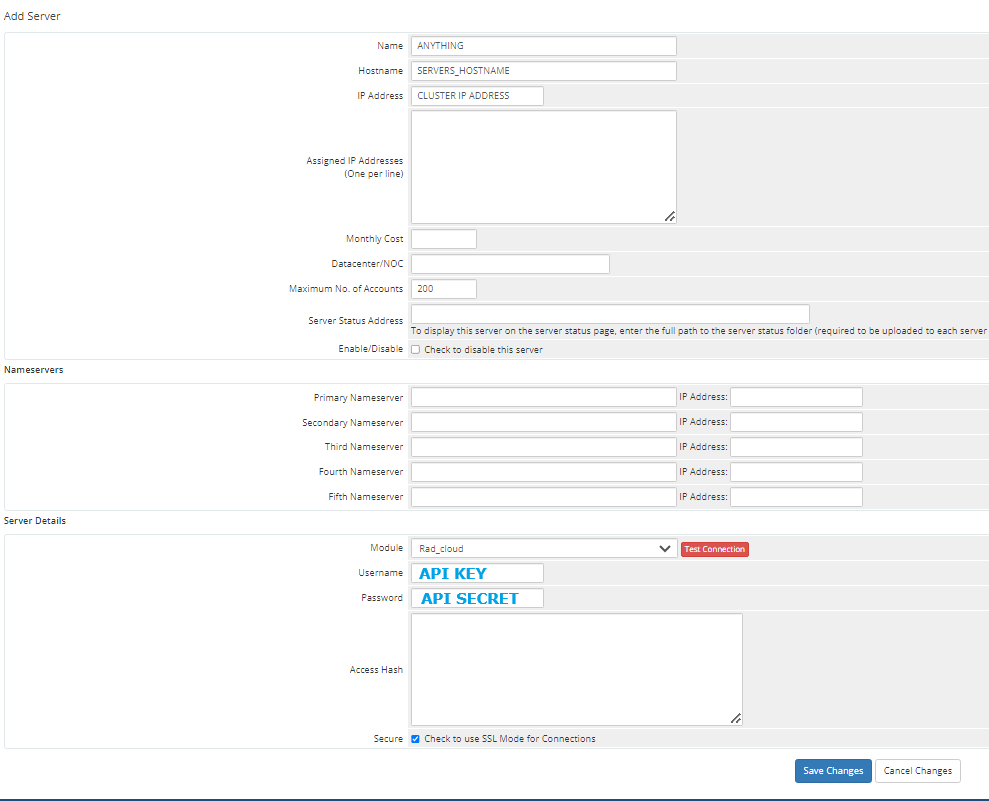
Task: Click the Nameservers section heading
Action: point(33,370)
